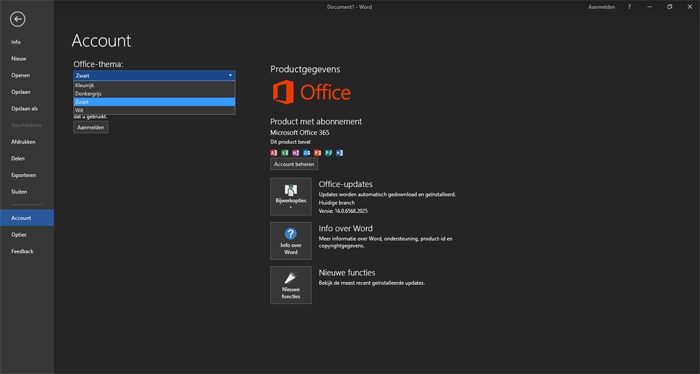
Task: Click the back arrow to return to document
Action: pyautogui.click(x=17, y=19)
